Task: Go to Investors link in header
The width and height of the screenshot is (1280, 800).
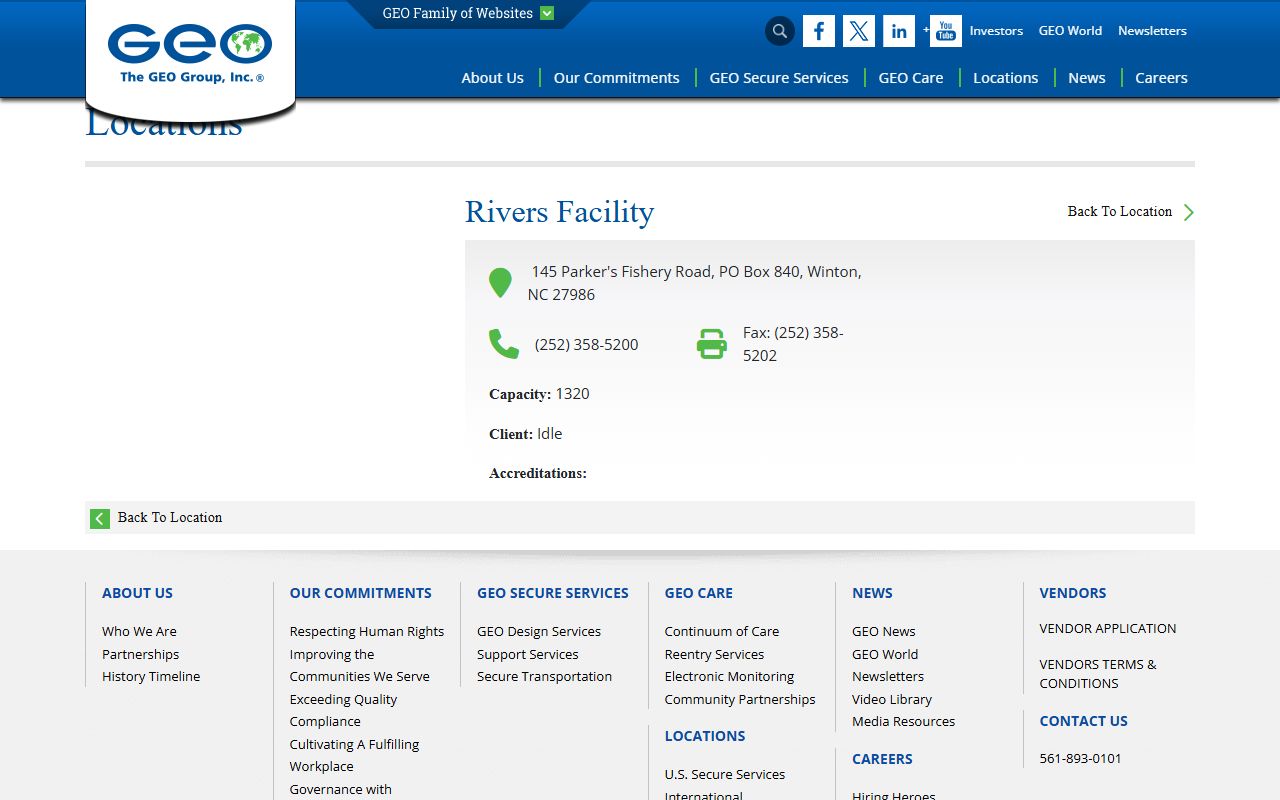Action: tap(996, 31)
